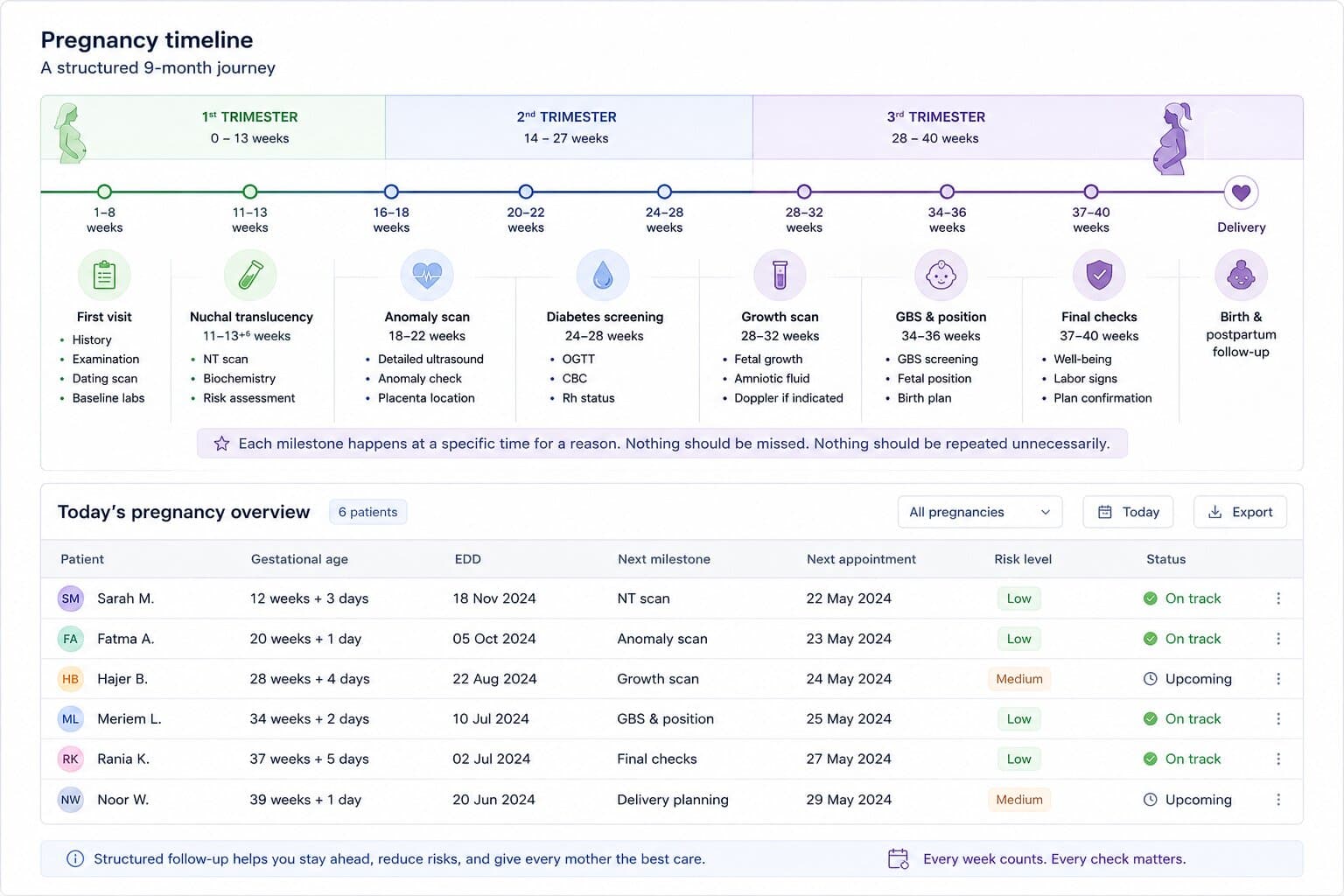The height and width of the screenshot is (896, 1344).
Task: Open row options menu for Sarah M.
Action: click(1278, 598)
